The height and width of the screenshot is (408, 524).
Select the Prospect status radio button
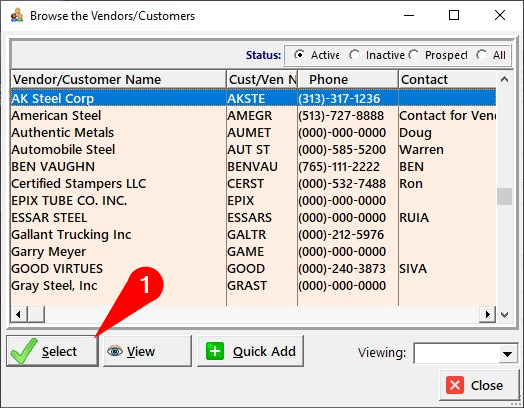pos(414,55)
